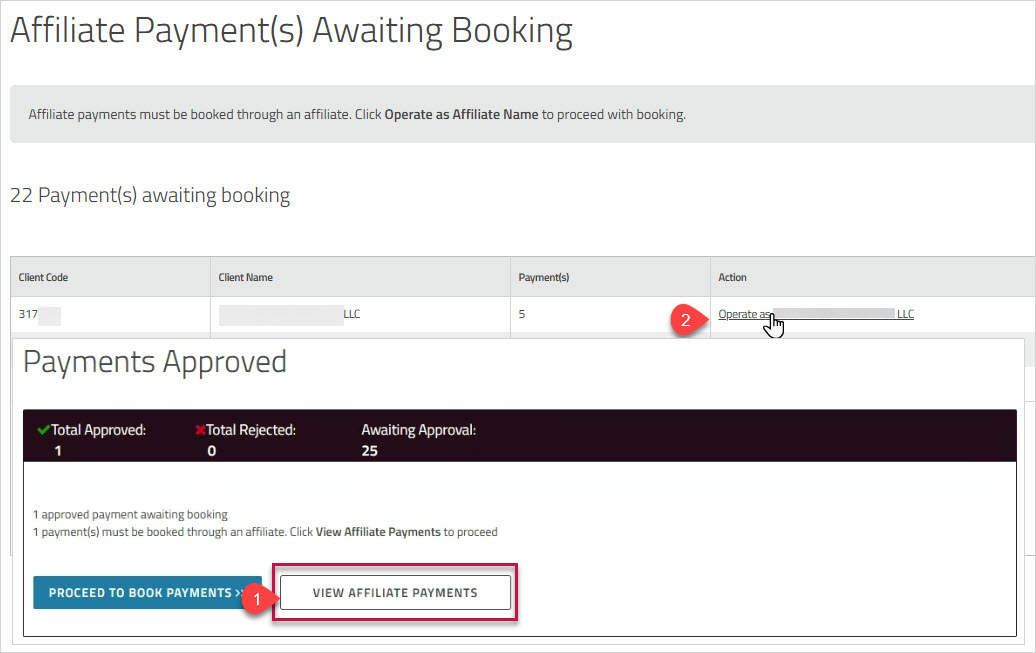Select the client code 317 cell
1036x653 pixels.
(38, 314)
